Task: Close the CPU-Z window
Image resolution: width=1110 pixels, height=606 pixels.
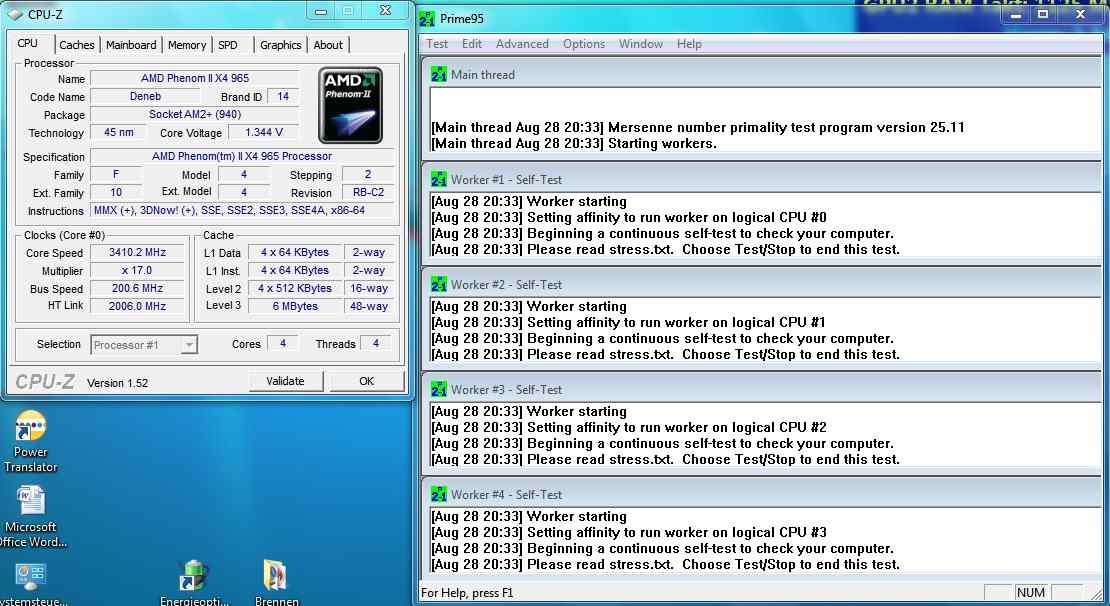Action: (x=385, y=10)
